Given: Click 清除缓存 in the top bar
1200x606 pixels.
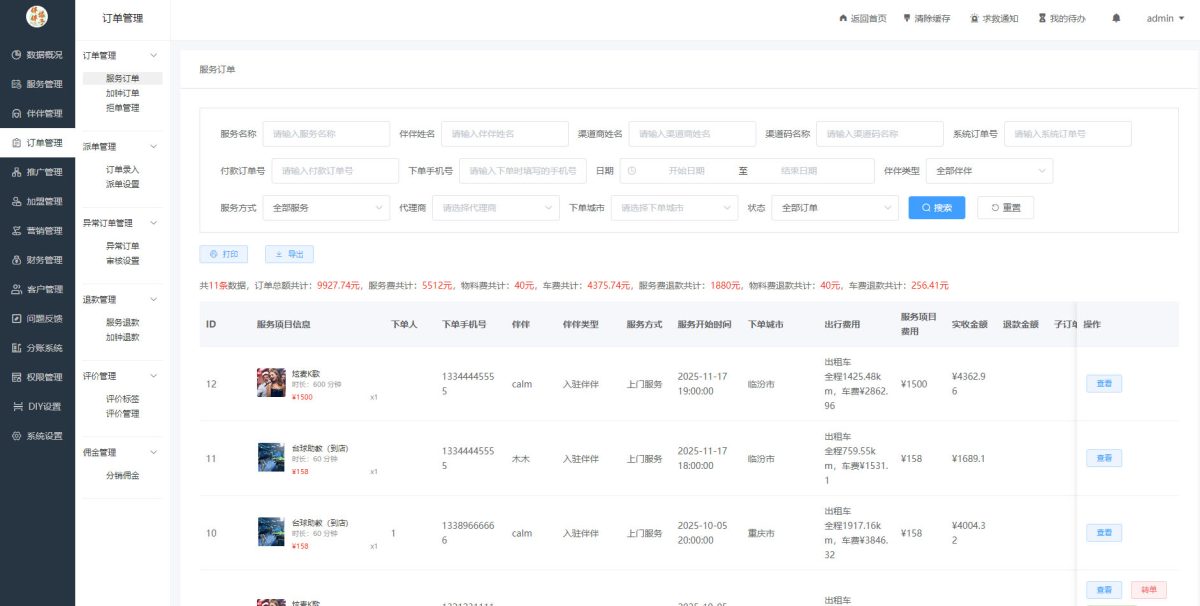Looking at the screenshot, I should tap(926, 18).
